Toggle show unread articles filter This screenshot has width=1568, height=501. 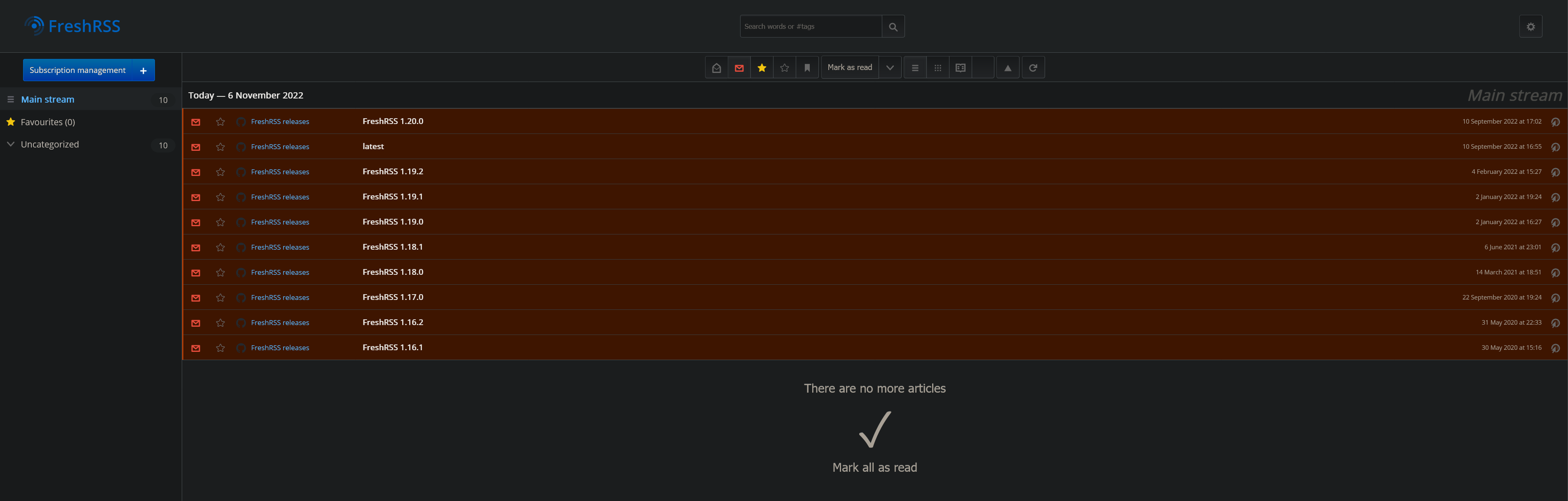tap(739, 68)
